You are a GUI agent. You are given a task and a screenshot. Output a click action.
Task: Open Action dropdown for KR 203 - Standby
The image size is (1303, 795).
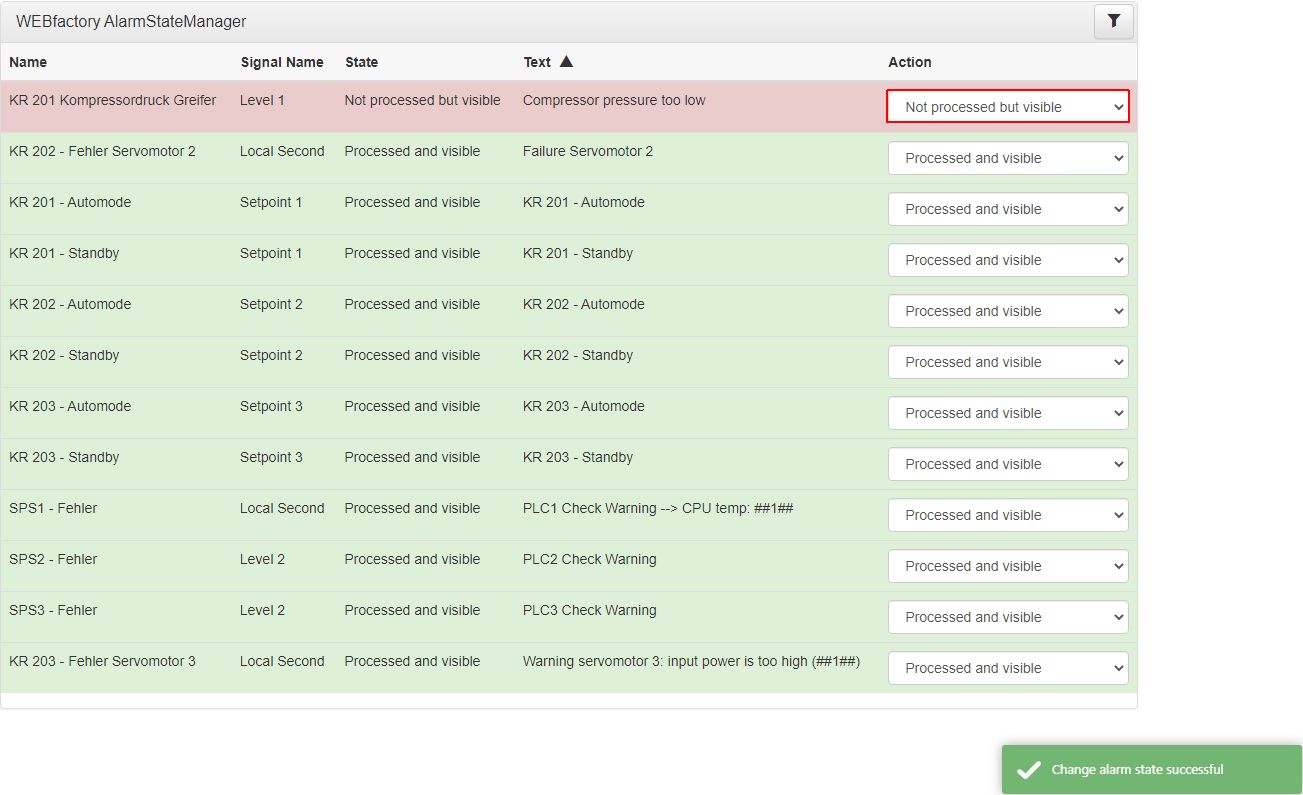(x=1008, y=464)
